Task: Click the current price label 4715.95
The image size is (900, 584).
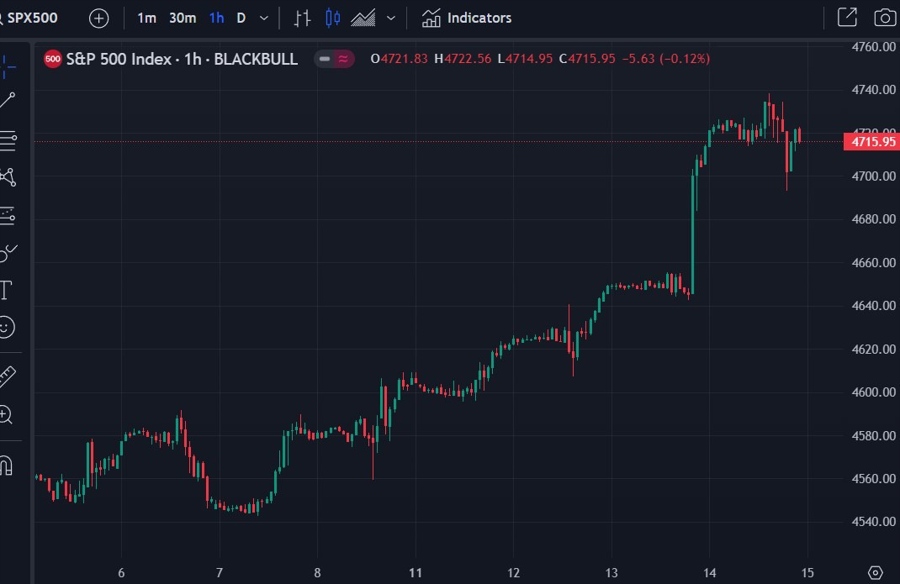Action: pos(871,141)
